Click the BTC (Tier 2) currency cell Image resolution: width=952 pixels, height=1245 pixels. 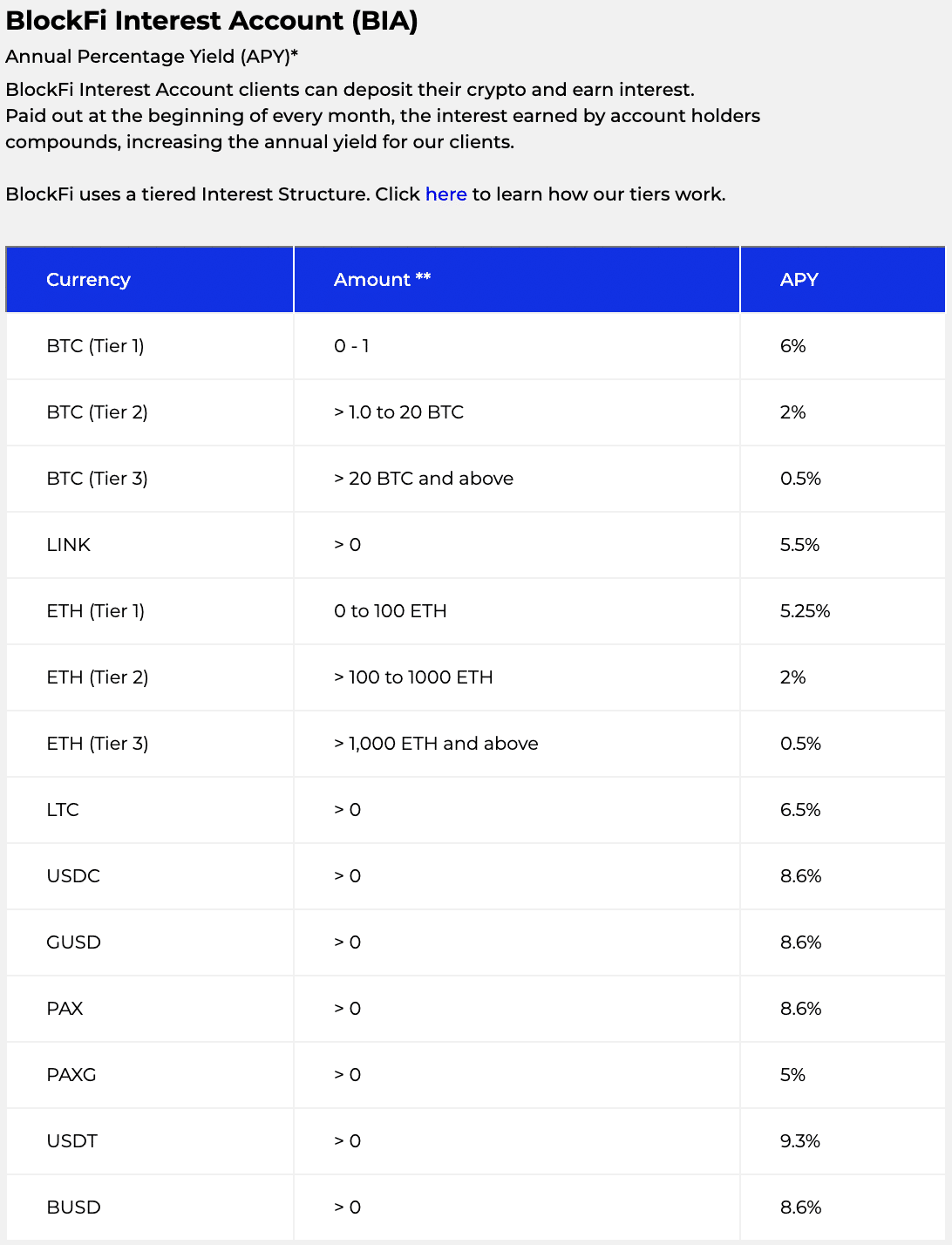[x=150, y=412]
